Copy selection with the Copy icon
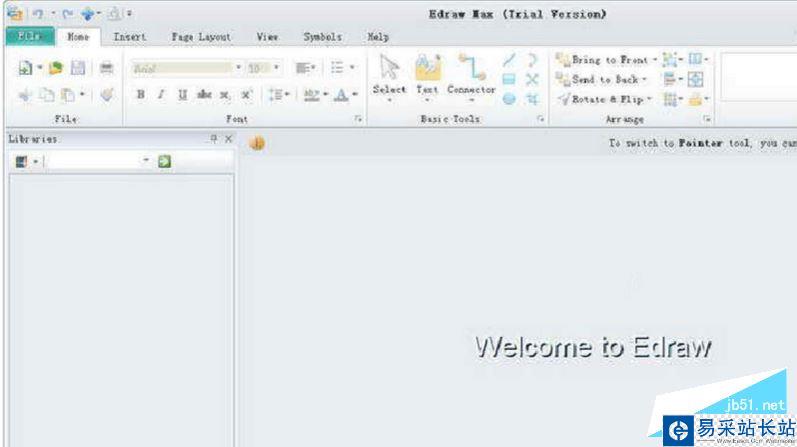797x447 pixels. click(47, 95)
